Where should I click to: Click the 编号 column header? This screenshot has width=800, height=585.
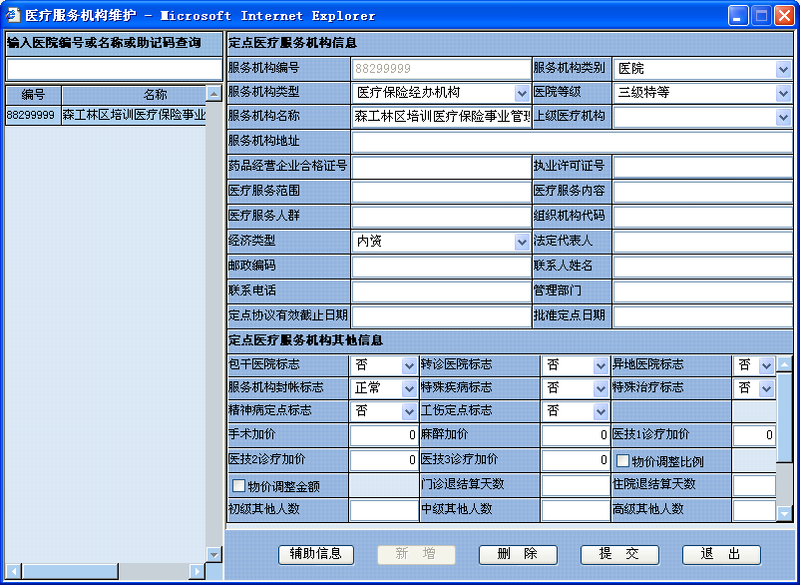pyautogui.click(x=33, y=95)
